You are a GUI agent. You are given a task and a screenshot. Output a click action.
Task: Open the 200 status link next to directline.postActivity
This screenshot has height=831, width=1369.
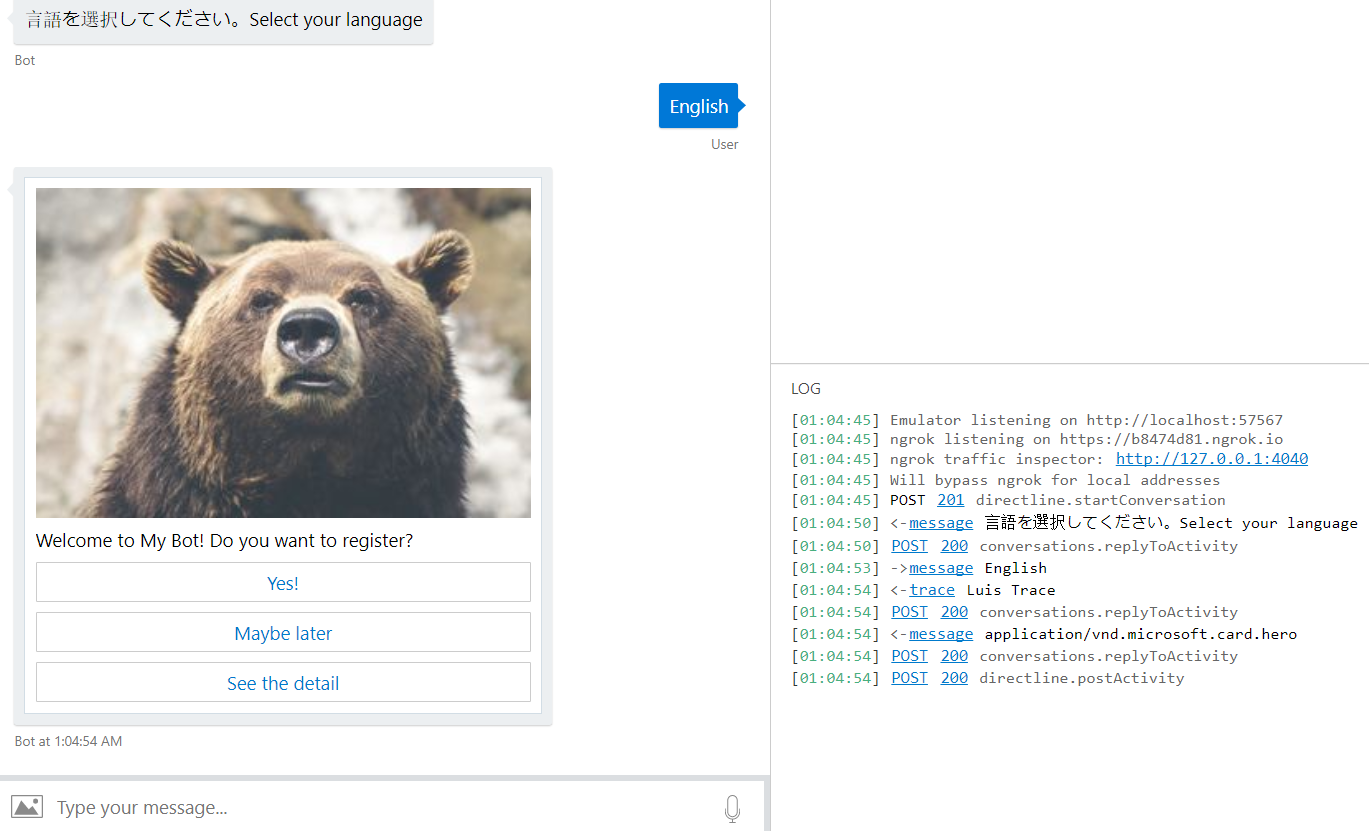click(954, 677)
